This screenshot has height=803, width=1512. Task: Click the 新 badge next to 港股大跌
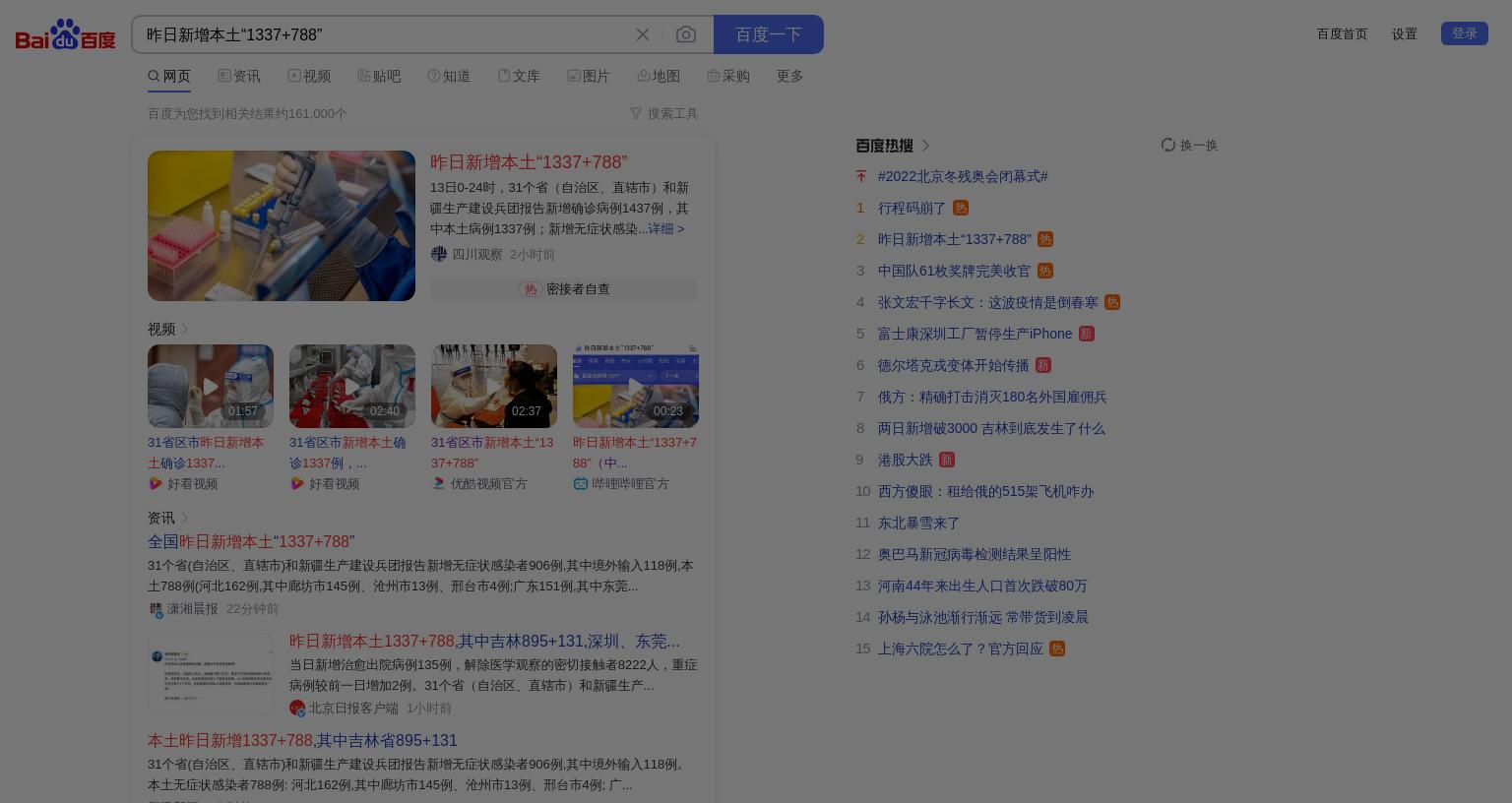click(947, 460)
